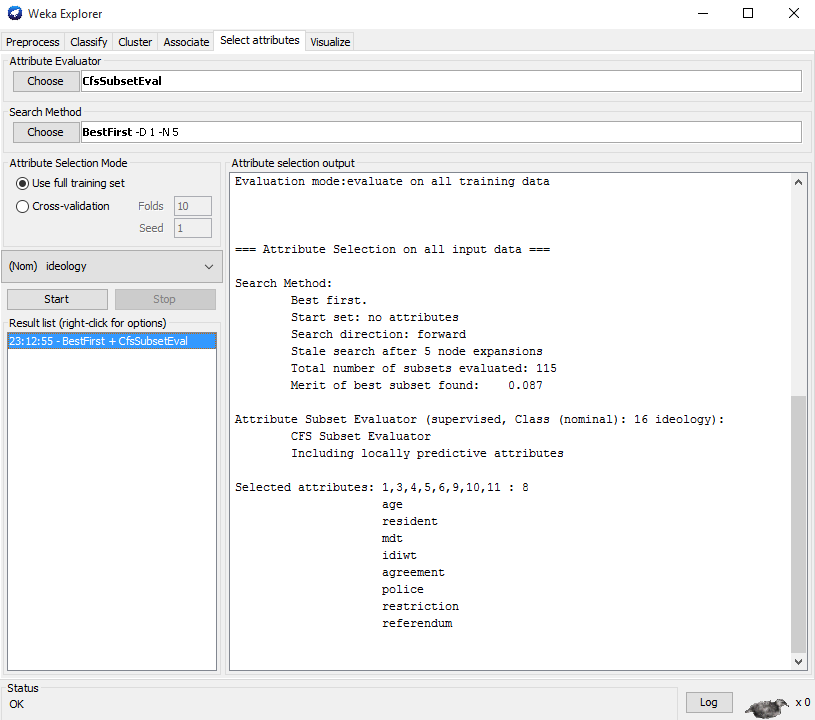Viewport: 815px width, 720px height.
Task: Select the Cross-validation radio button
Action: 22,206
